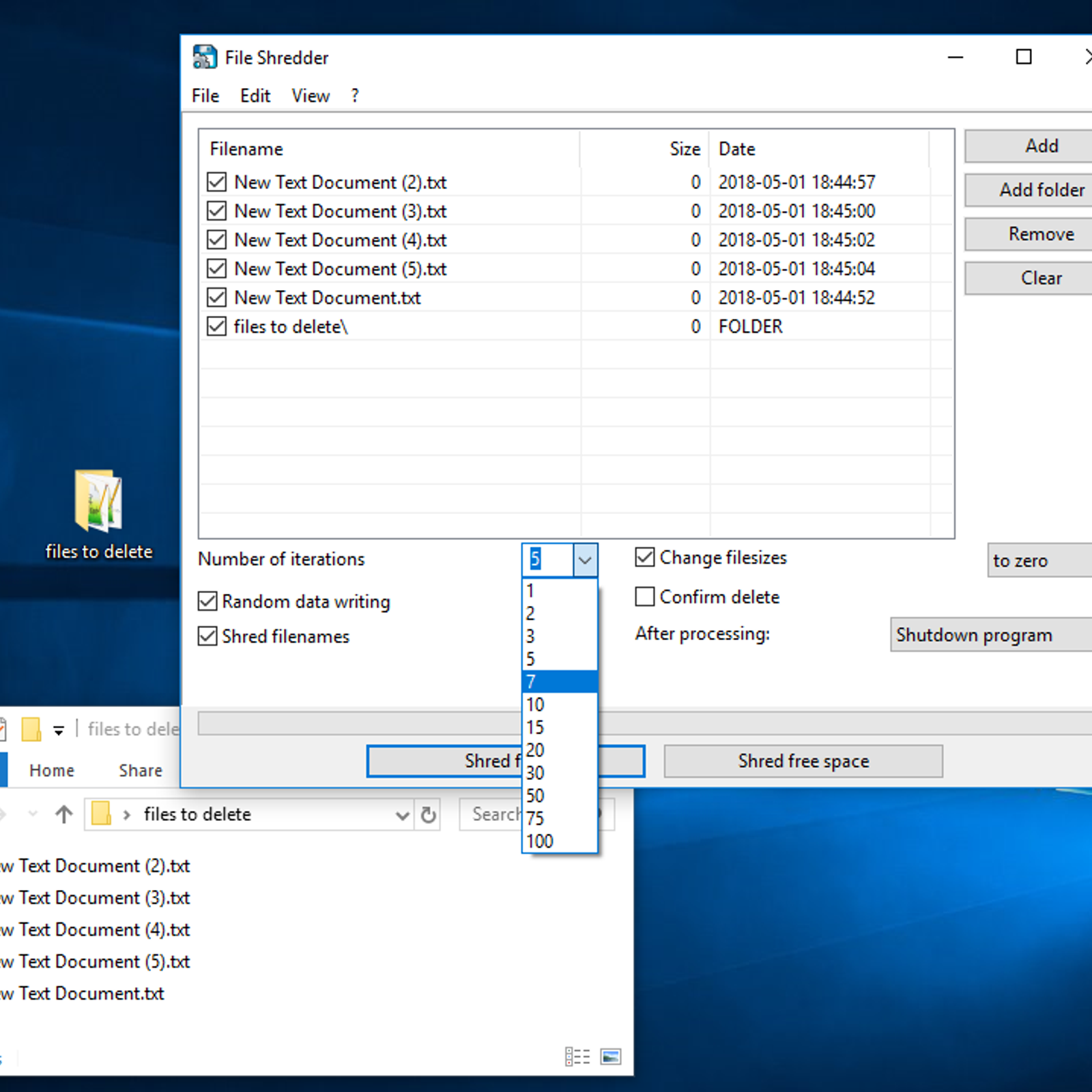Screen dimensions: 1092x1092
Task: Open the Edit menu
Action: pyautogui.click(x=255, y=96)
